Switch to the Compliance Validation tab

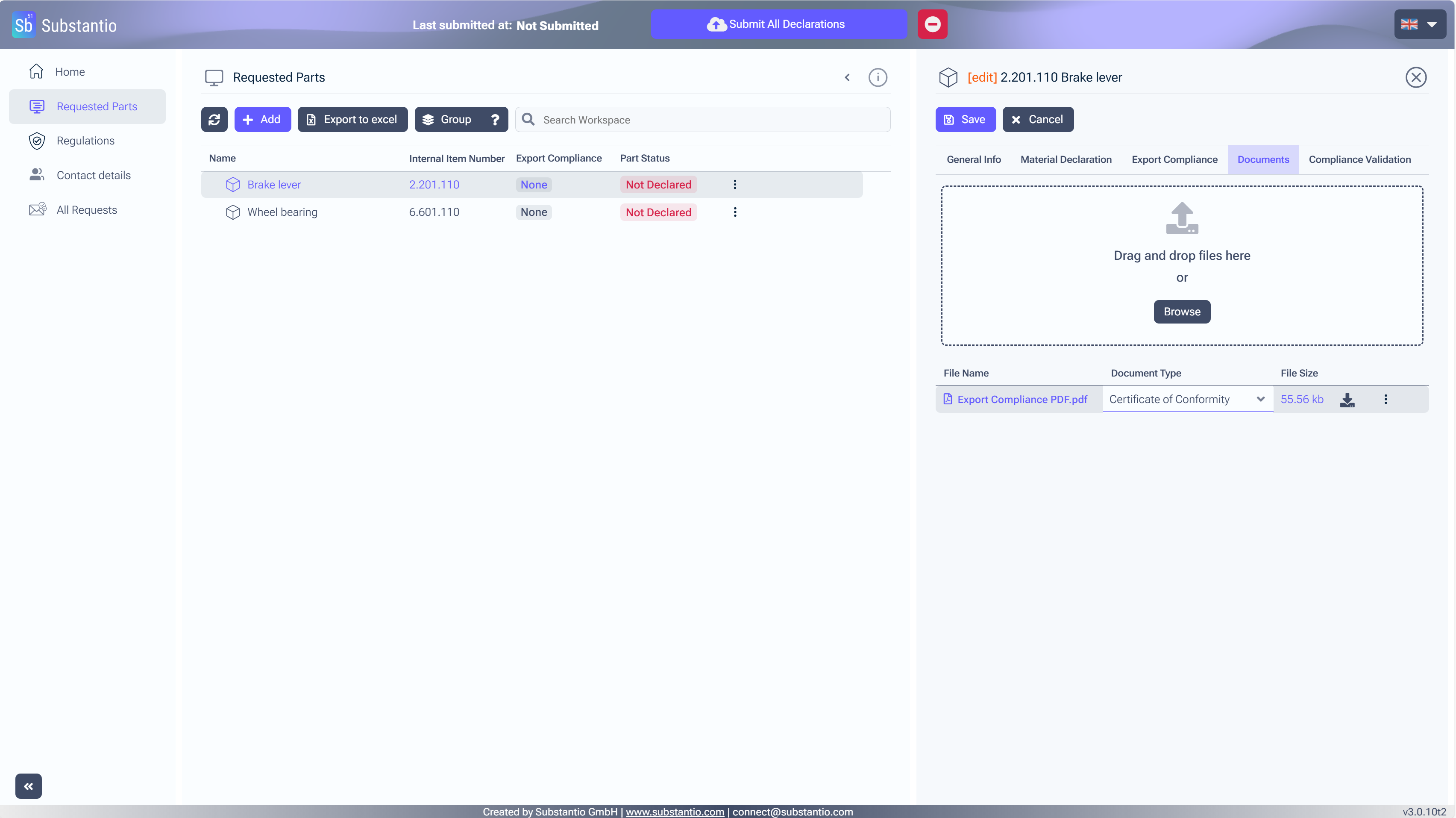(1359, 159)
